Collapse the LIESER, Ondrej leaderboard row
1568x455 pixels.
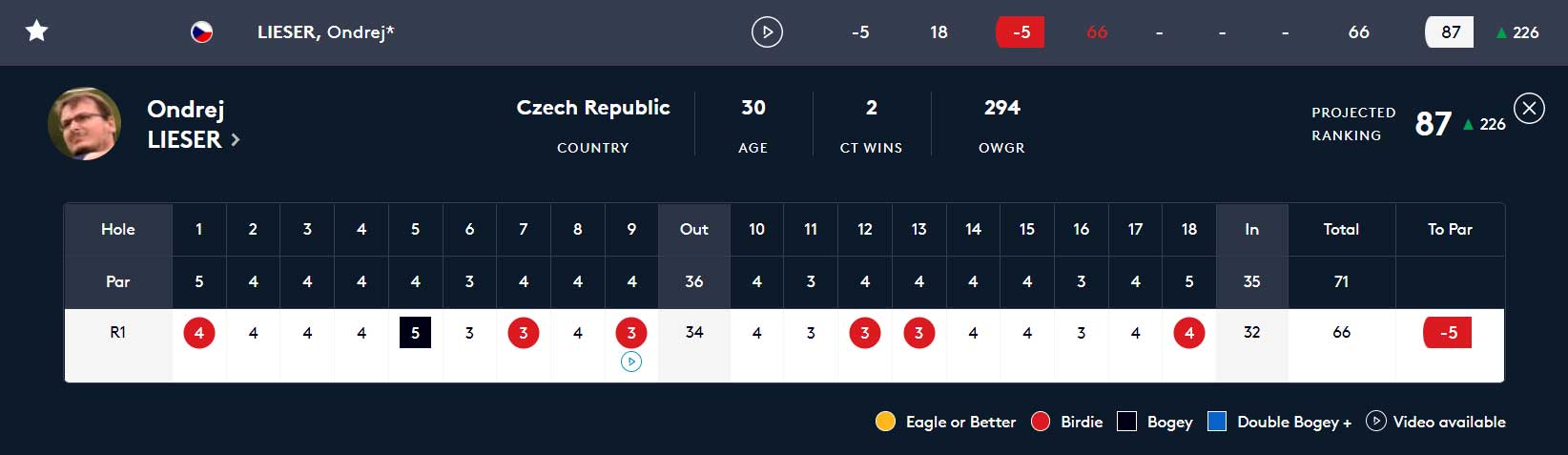pyautogui.click(x=325, y=32)
